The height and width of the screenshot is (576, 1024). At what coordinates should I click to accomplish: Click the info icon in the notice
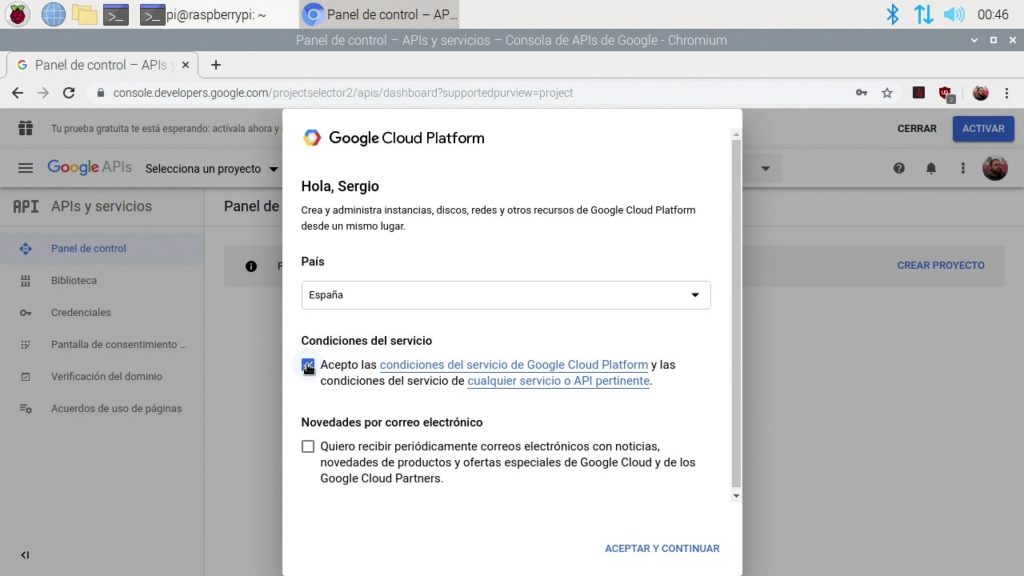click(x=251, y=266)
